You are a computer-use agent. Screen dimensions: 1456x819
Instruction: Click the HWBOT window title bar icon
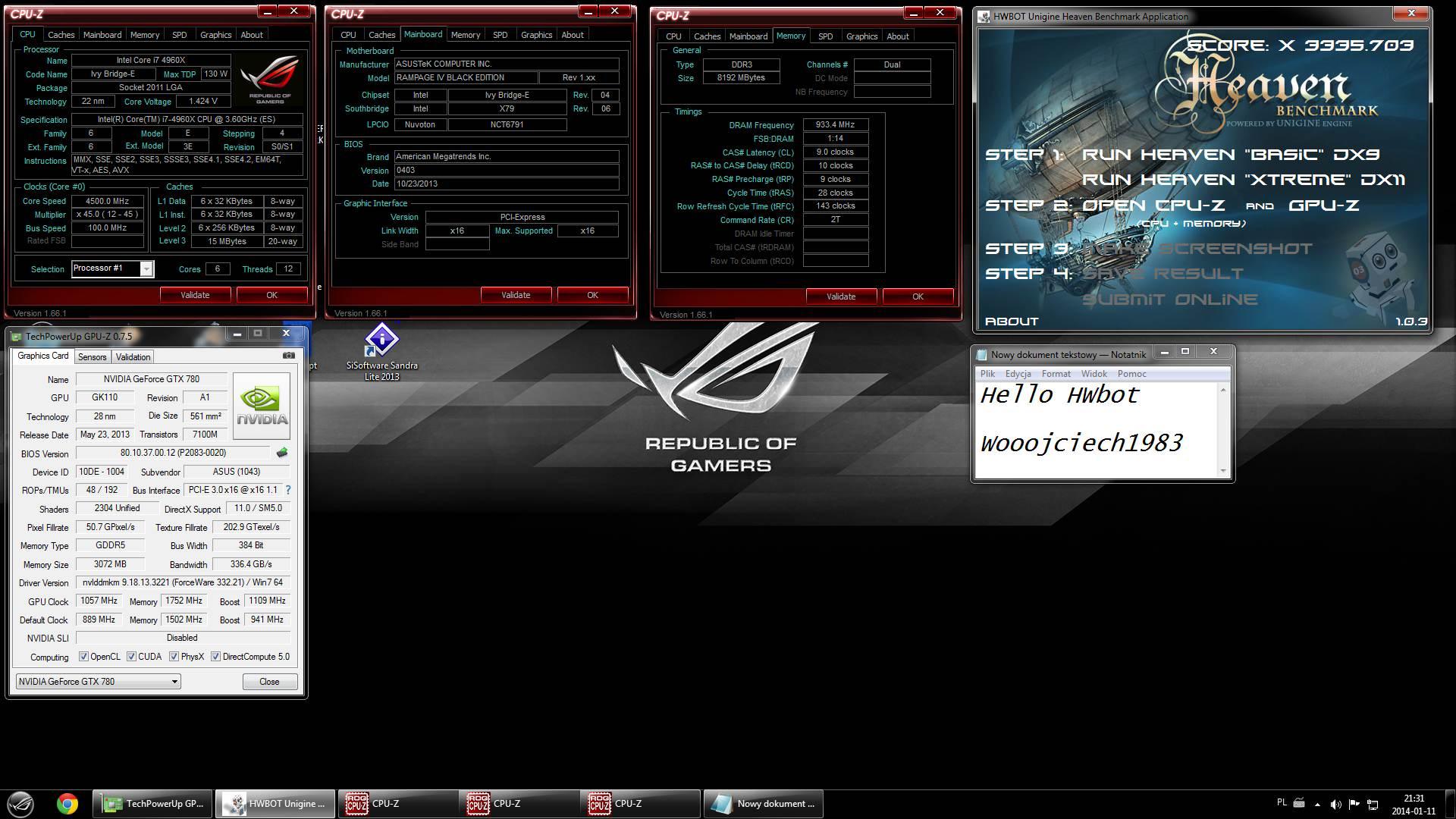[x=984, y=16]
